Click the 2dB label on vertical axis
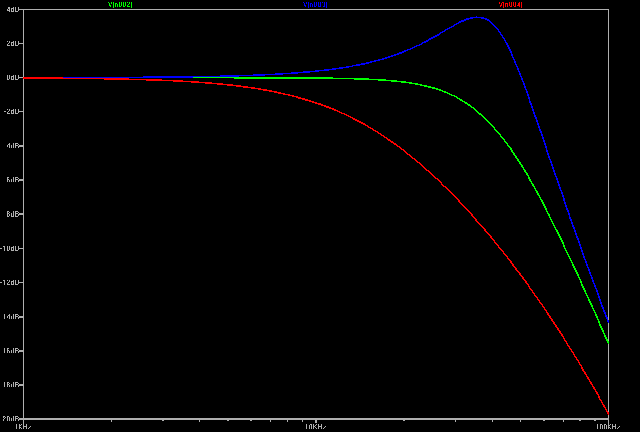Screen dimensions: 640x432 pyautogui.click(x=13, y=44)
